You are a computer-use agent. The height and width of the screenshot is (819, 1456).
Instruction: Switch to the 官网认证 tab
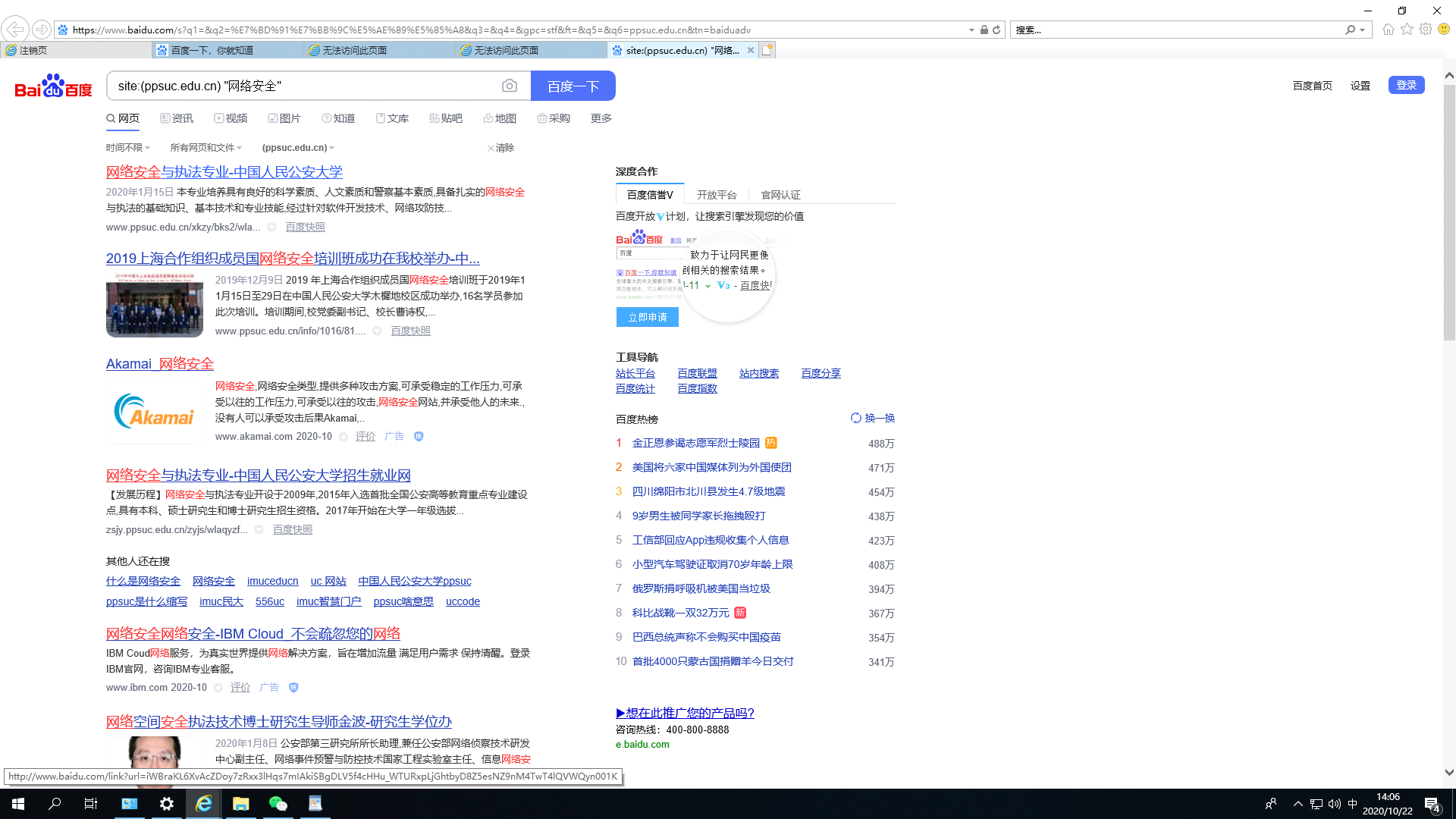(x=780, y=195)
